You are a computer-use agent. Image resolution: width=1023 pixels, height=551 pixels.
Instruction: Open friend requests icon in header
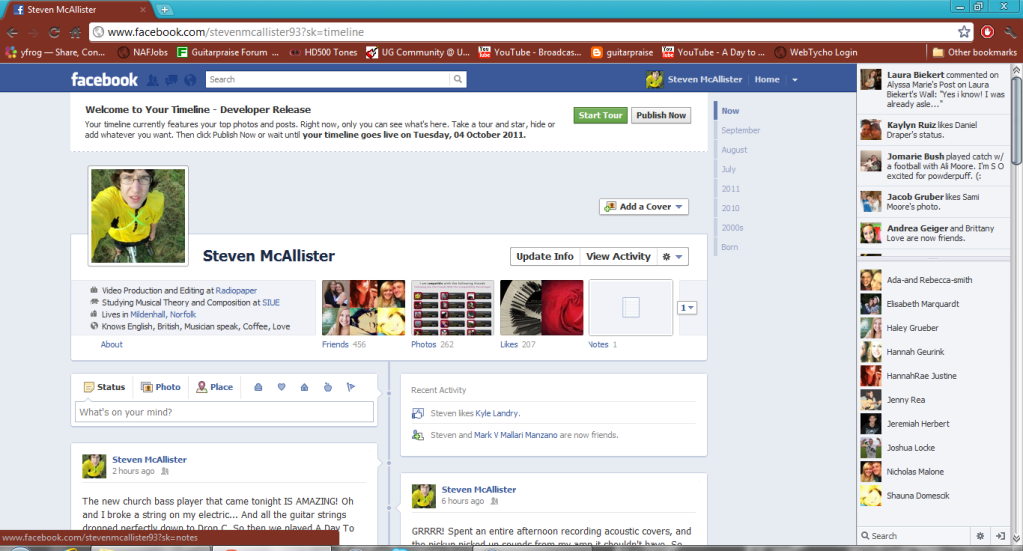pyautogui.click(x=153, y=80)
